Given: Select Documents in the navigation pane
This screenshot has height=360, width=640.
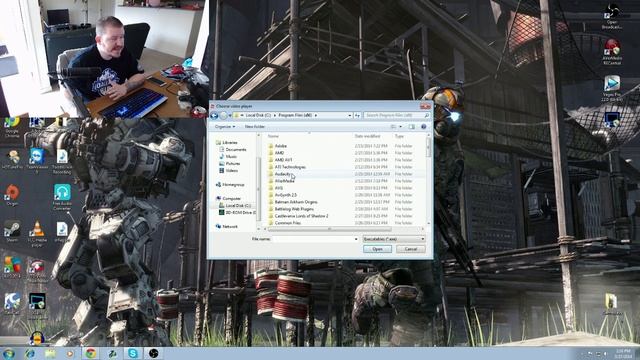Looking at the screenshot, I should tap(236, 150).
